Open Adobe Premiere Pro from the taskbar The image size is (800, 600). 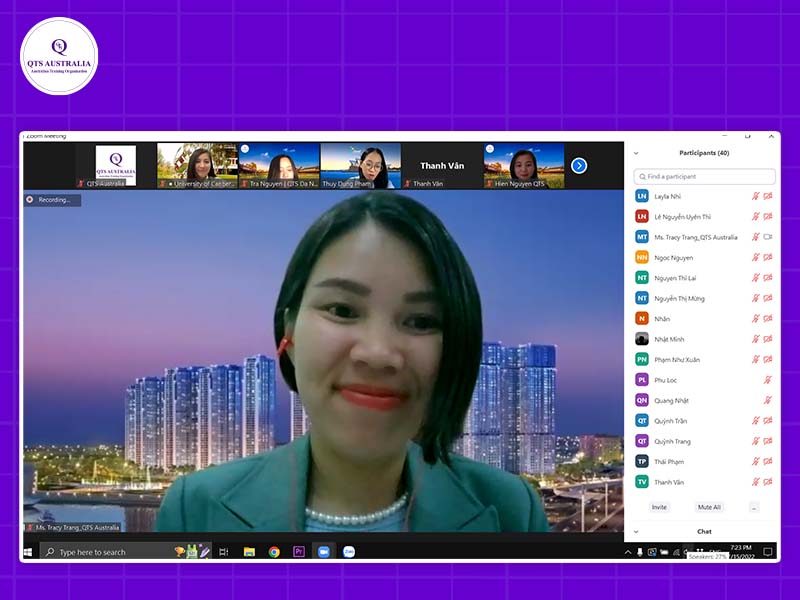pyautogui.click(x=298, y=552)
